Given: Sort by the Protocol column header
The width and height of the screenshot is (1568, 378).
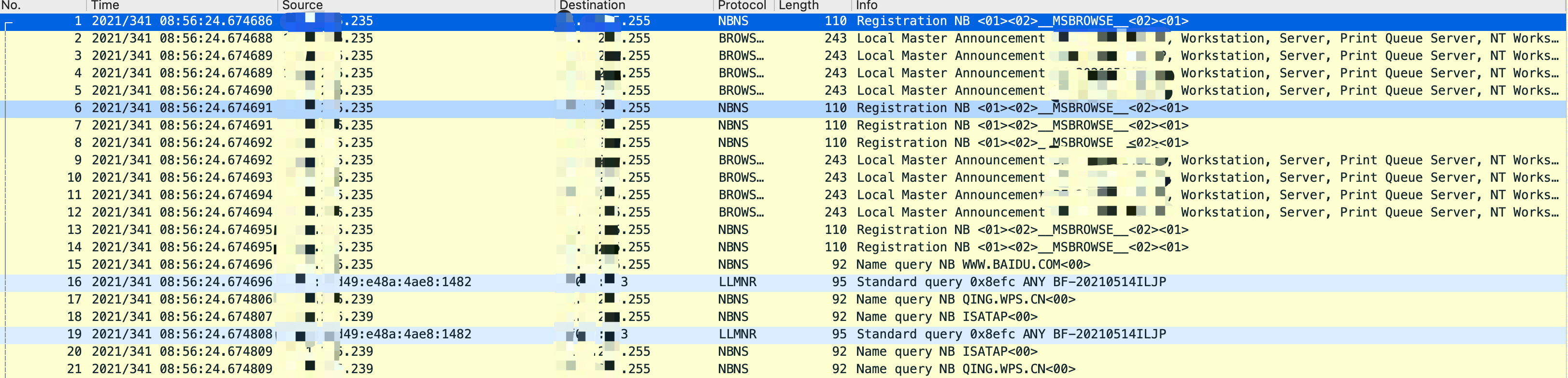Looking at the screenshot, I should [x=741, y=5].
